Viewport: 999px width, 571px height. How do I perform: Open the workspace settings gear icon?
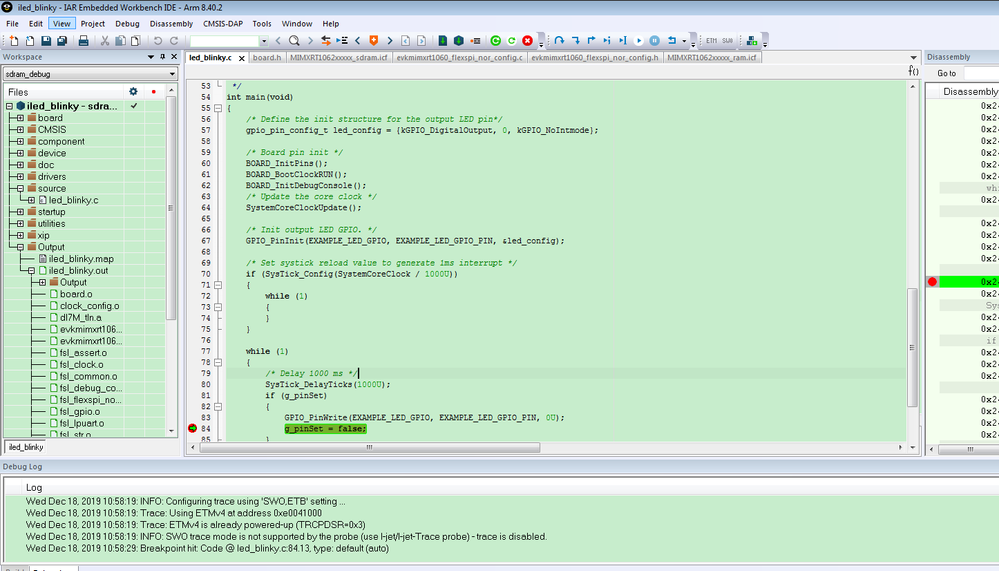(x=133, y=92)
